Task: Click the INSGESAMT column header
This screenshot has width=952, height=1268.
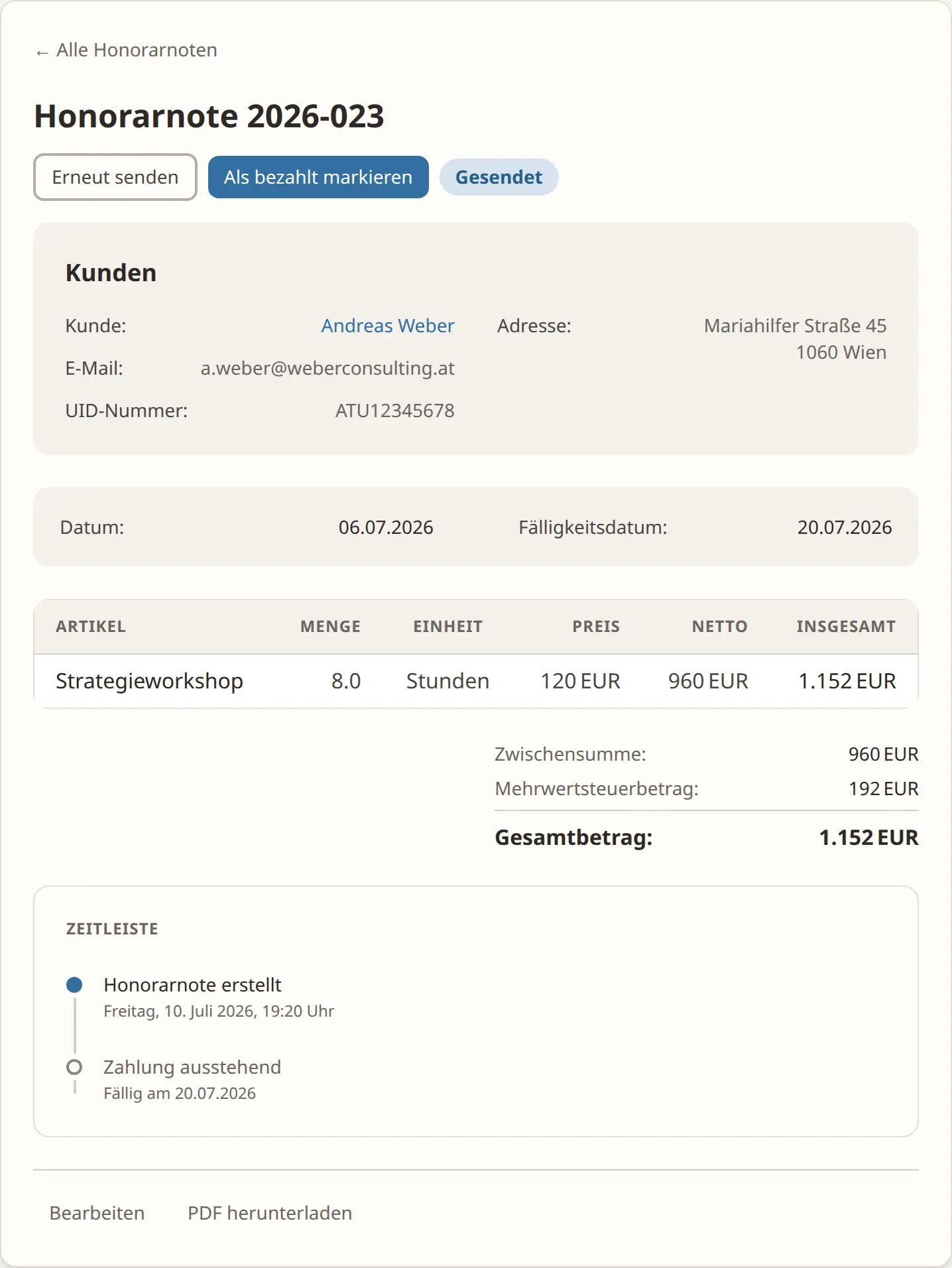Action: point(846,627)
